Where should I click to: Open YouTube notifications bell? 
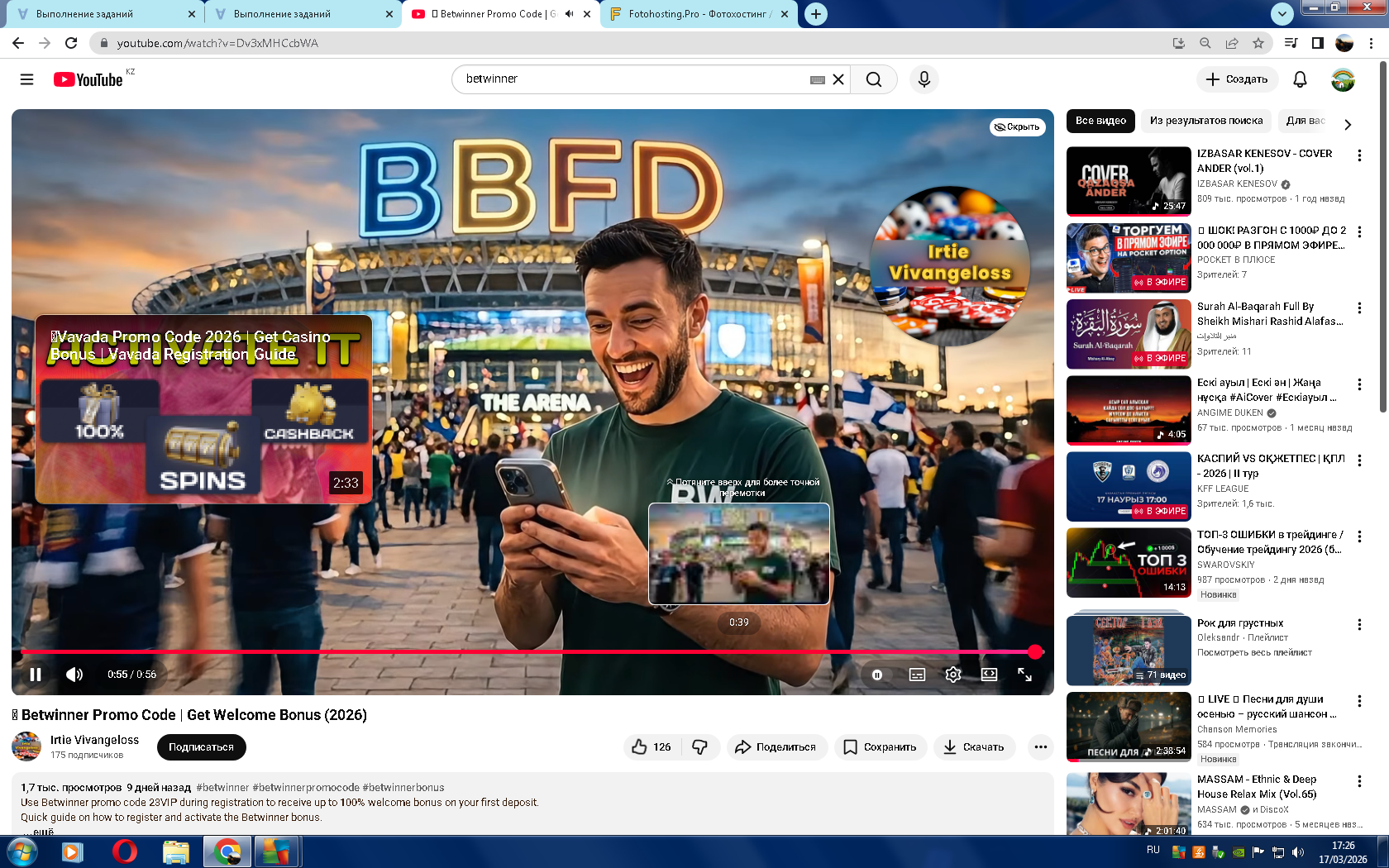pyautogui.click(x=1300, y=79)
